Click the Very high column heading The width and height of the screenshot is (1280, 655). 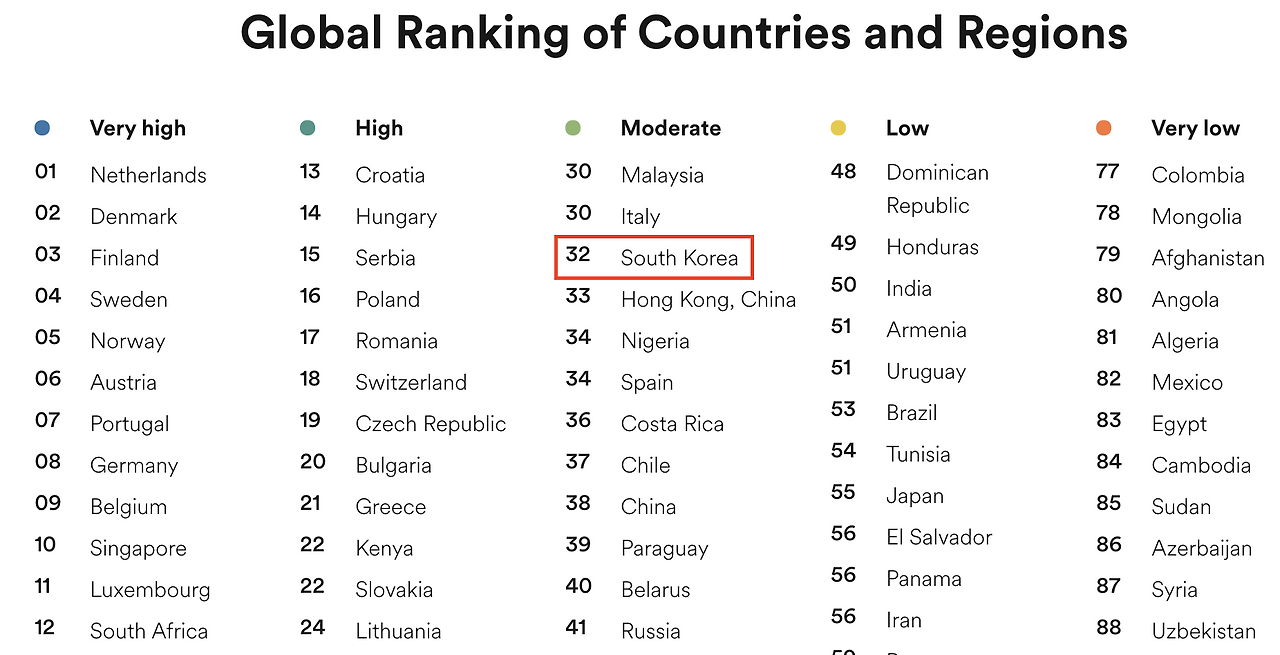click(138, 128)
